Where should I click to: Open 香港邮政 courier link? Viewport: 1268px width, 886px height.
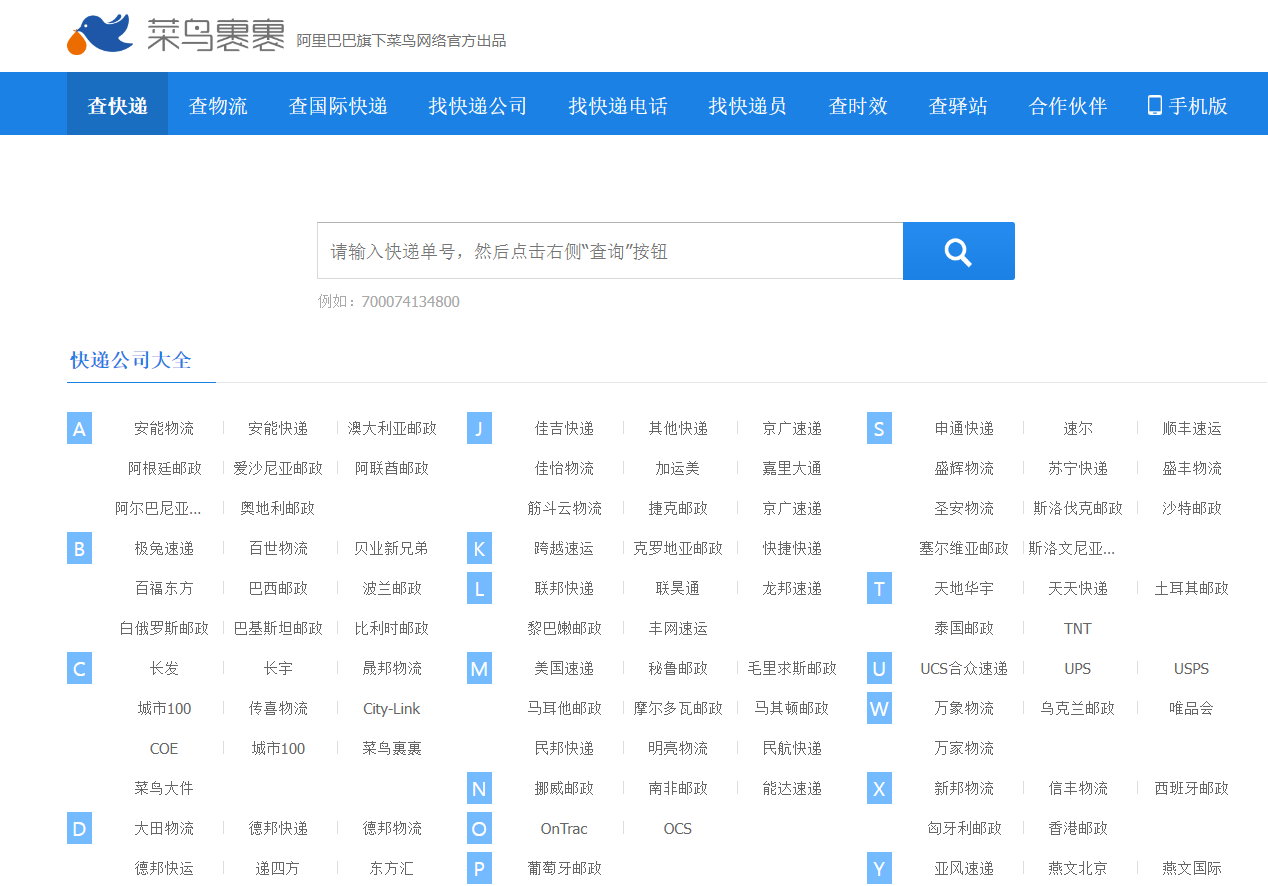1078,828
